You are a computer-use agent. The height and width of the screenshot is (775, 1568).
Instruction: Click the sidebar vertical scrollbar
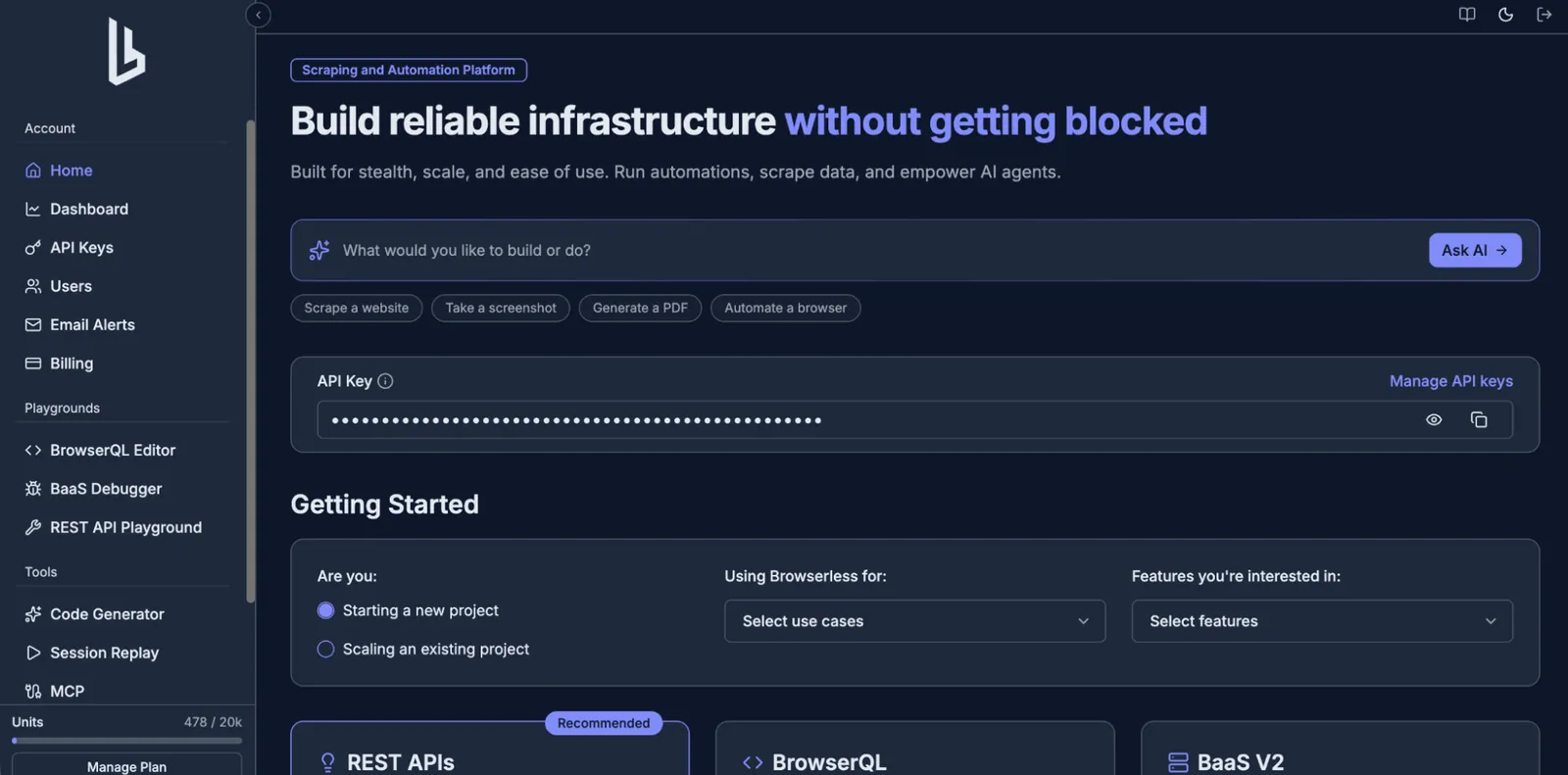point(251,361)
